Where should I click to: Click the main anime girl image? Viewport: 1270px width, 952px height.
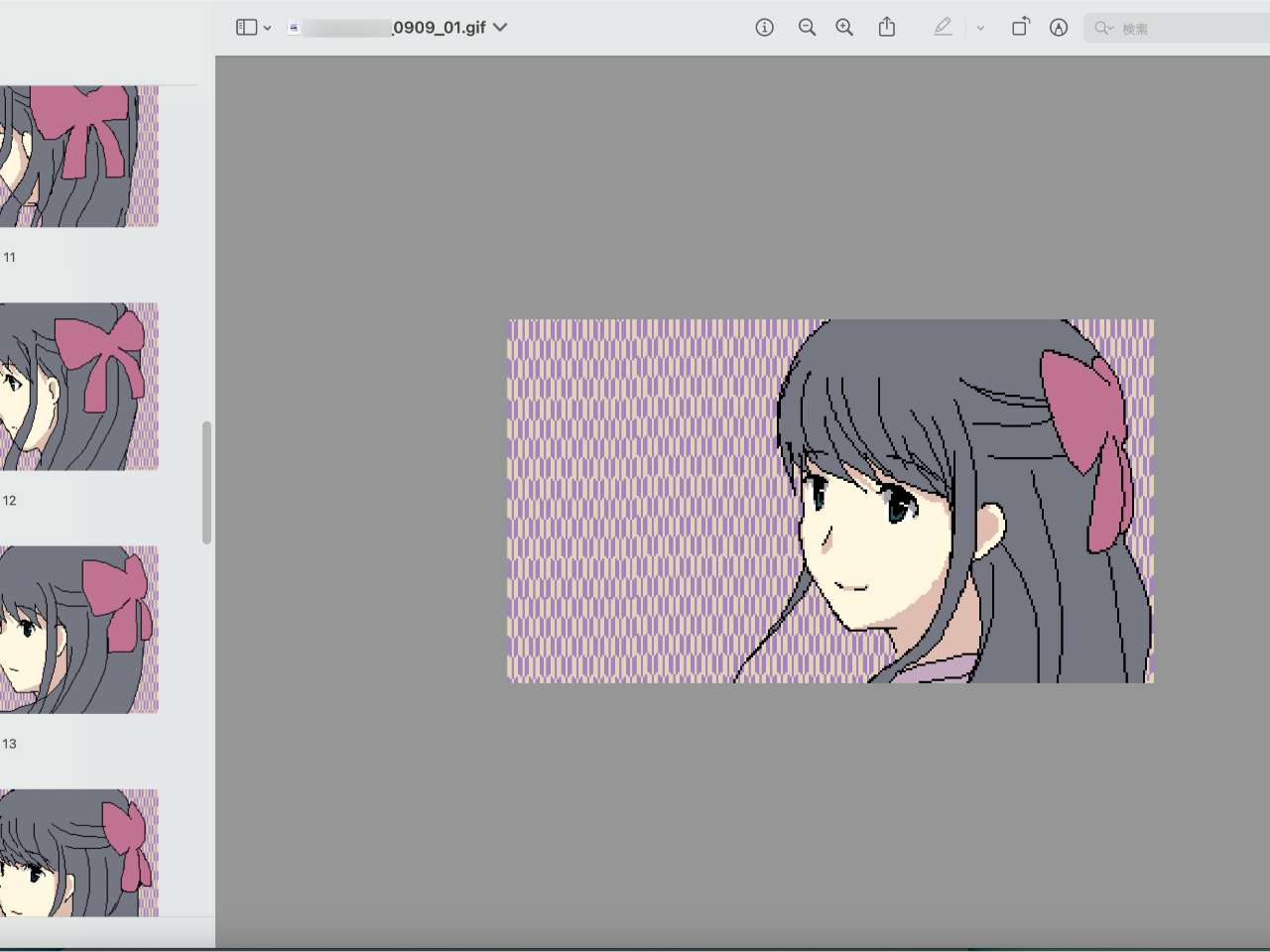click(x=830, y=501)
